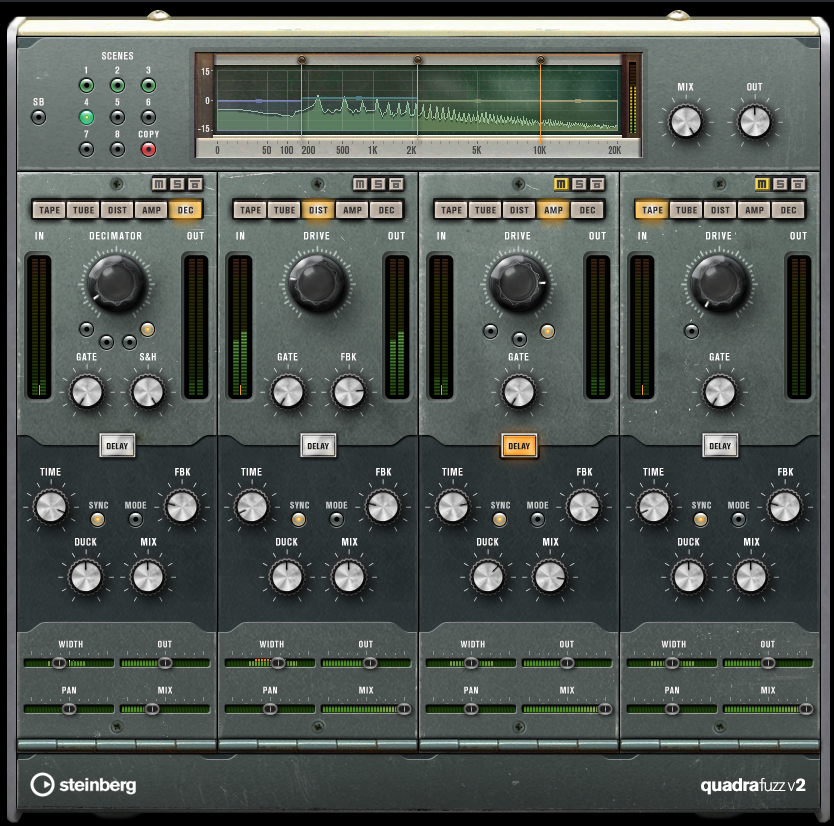Click the S&H knob in band 1
834x826 pixels.
click(x=148, y=393)
